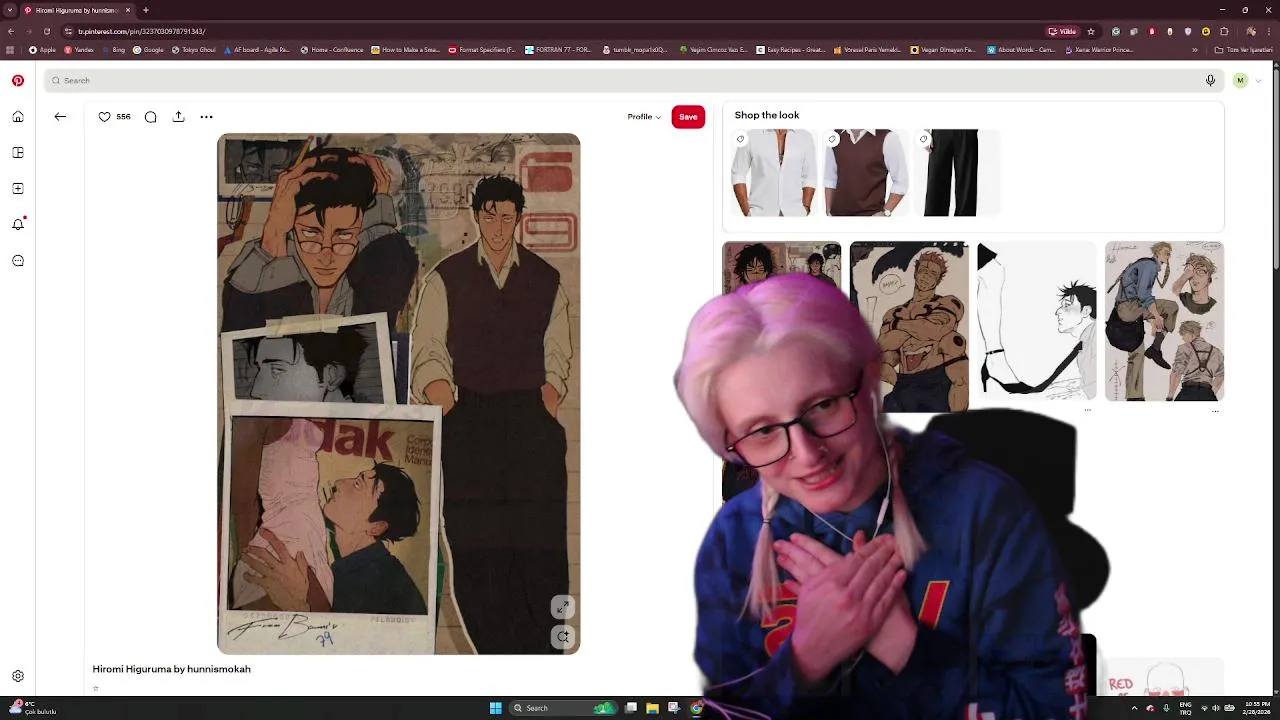Click the browser address bar URL

click(x=141, y=31)
